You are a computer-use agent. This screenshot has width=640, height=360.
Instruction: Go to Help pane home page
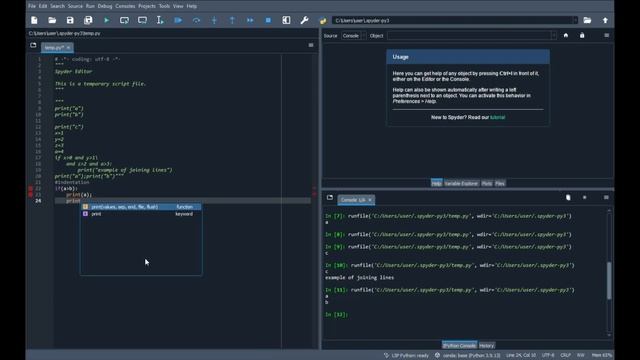pos(566,36)
